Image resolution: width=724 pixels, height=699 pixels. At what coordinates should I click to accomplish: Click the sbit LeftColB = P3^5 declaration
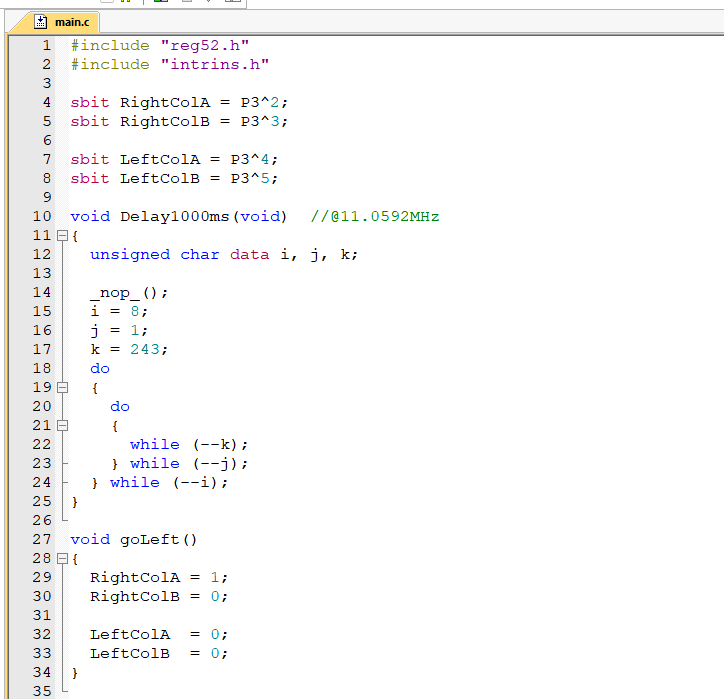(174, 178)
